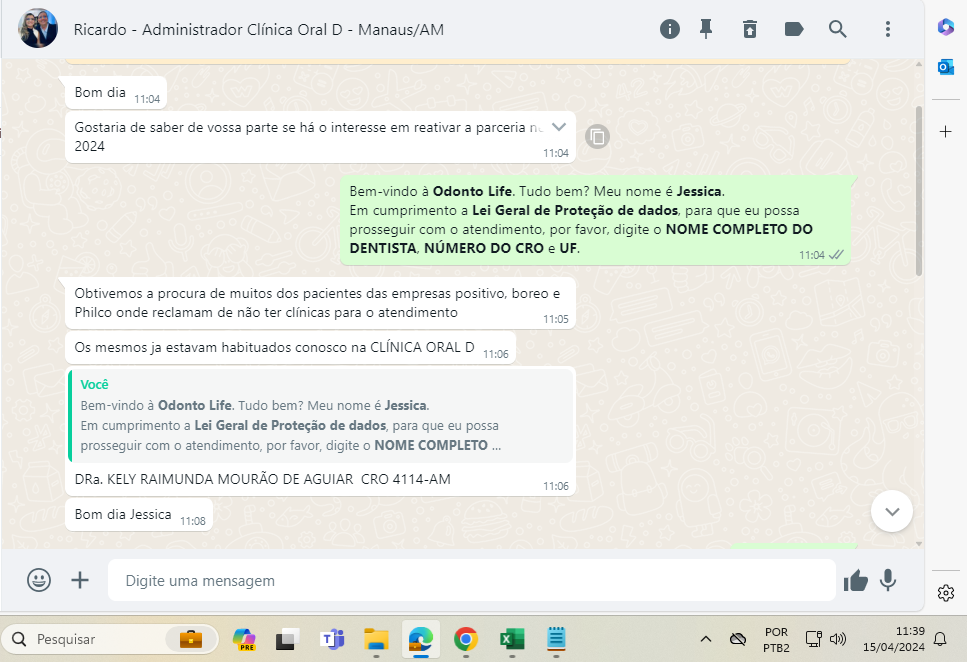Open Outlook icon in Edge sidebar
This screenshot has height=662, width=967.
tap(946, 67)
